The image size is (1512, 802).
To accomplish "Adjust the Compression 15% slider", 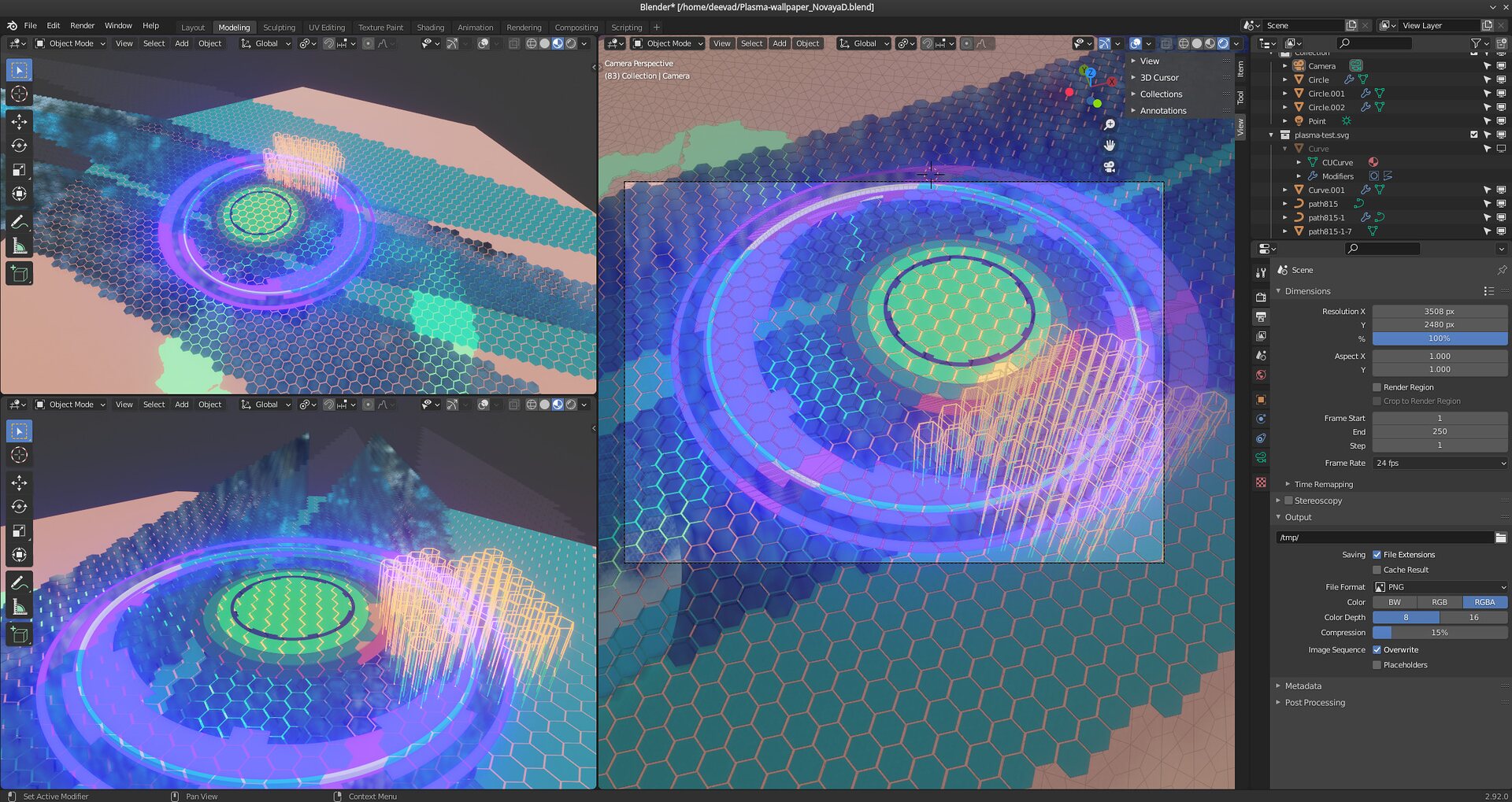I will click(x=1440, y=633).
